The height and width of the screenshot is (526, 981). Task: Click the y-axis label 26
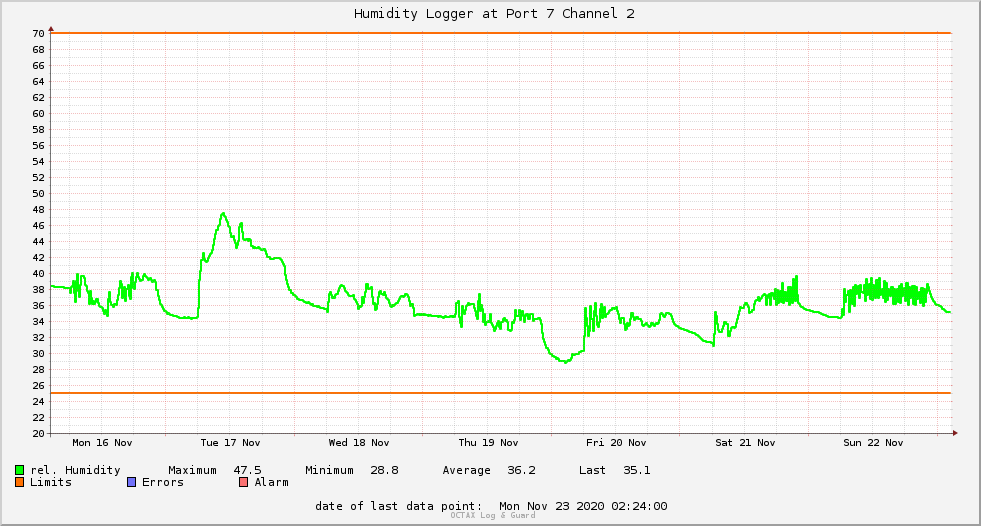[x=39, y=386]
